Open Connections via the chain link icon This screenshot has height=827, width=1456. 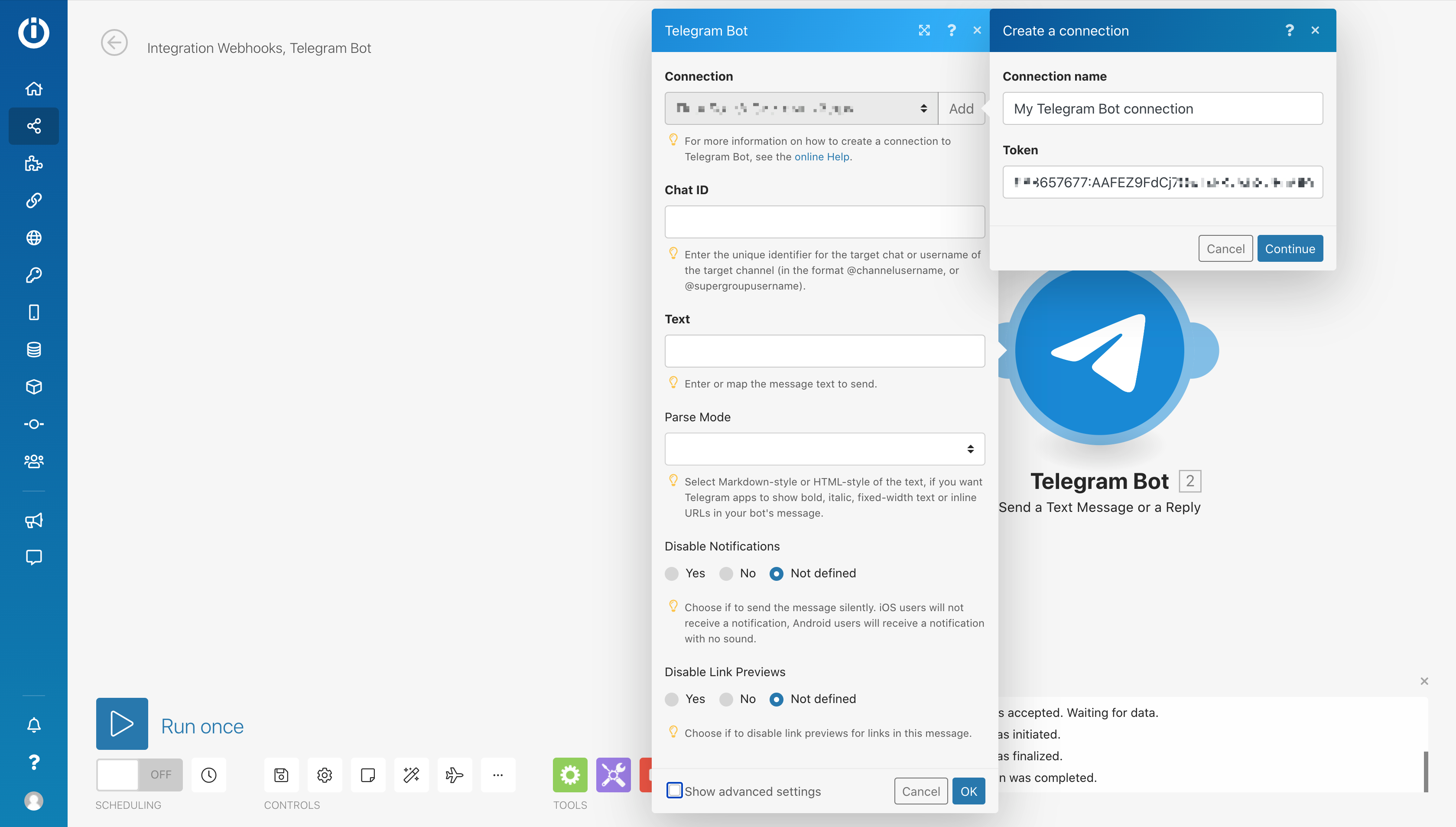click(x=33, y=201)
